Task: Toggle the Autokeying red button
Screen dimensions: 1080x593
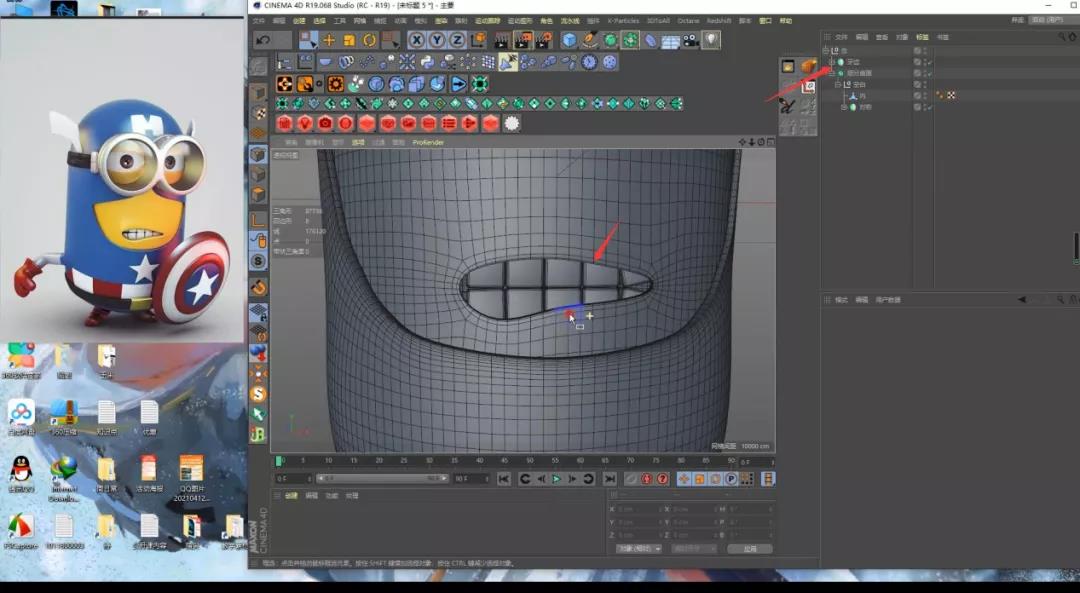Action: (647, 479)
